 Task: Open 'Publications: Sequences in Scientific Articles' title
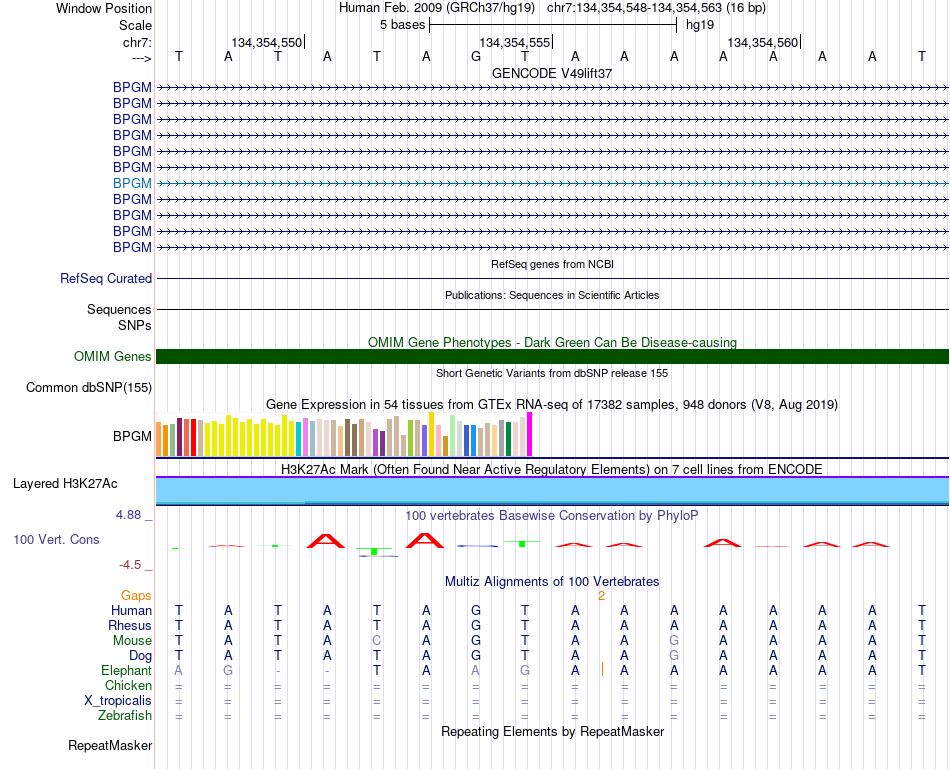point(552,295)
